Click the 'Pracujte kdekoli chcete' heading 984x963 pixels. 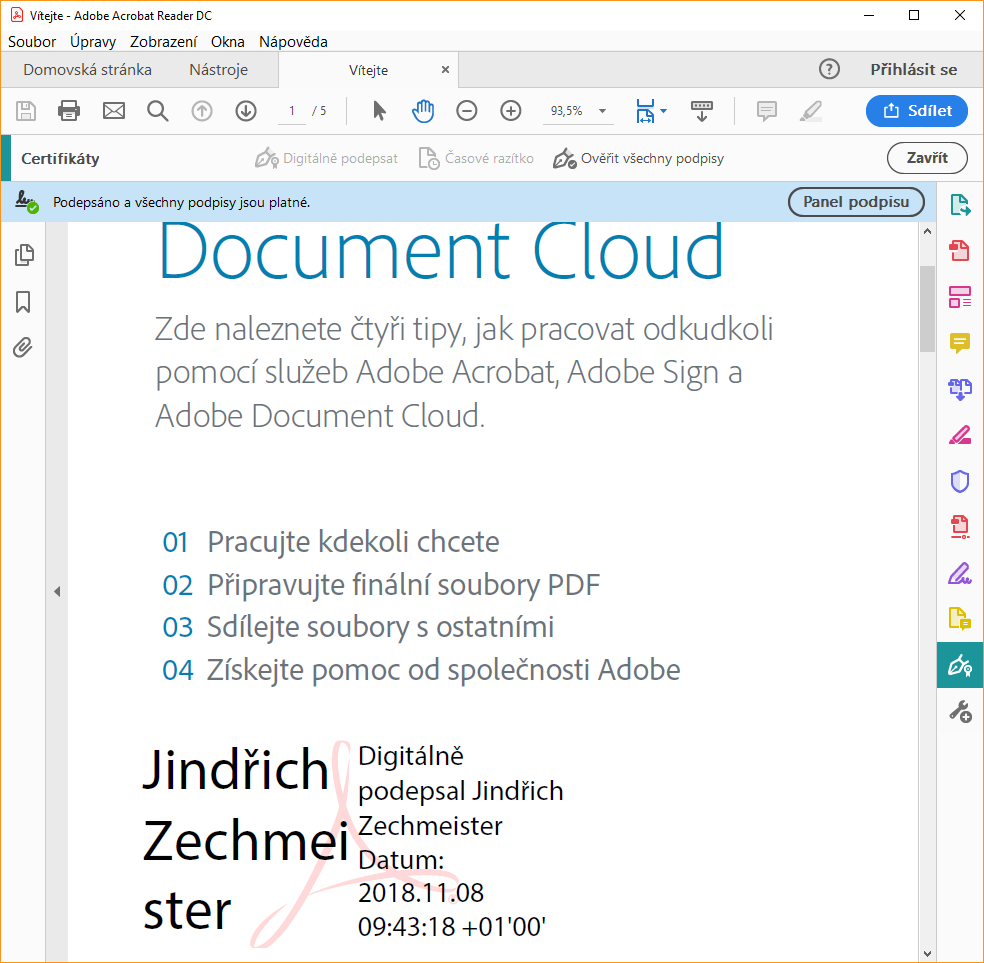coord(353,543)
